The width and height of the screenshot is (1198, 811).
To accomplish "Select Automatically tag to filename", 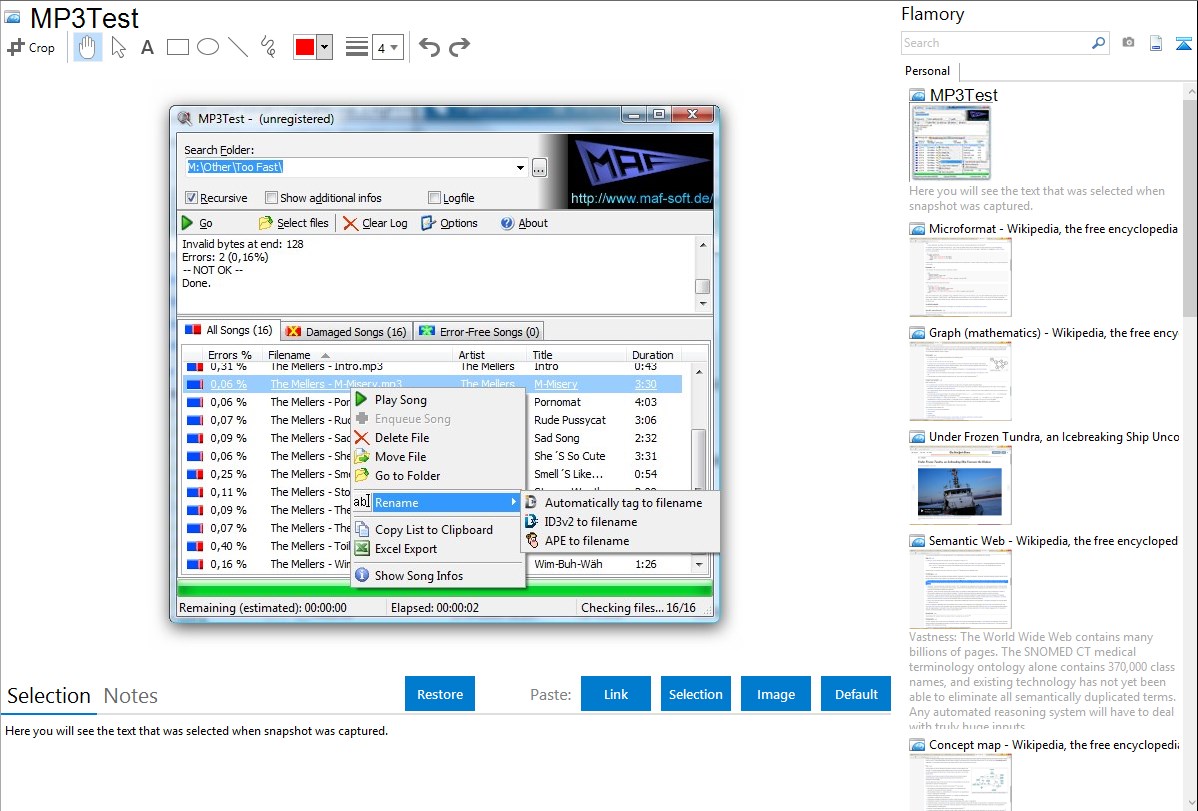I will tap(621, 503).
